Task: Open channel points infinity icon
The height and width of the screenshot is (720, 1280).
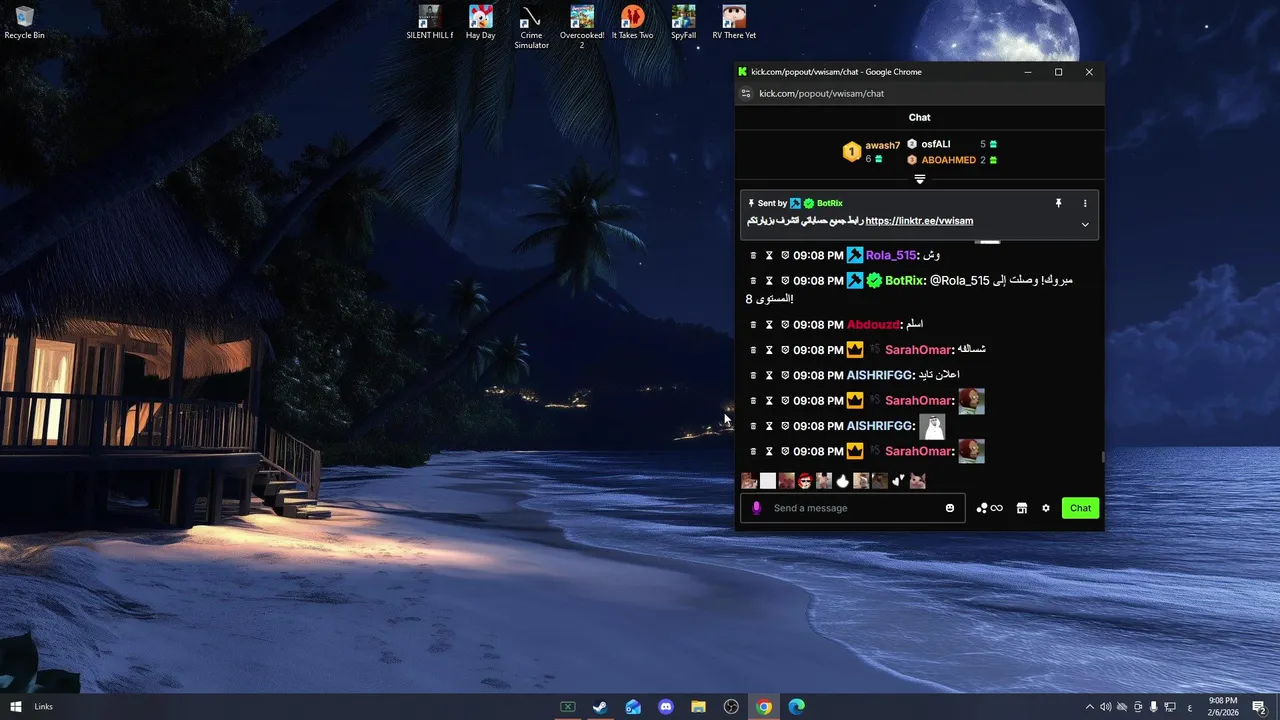Action: 989,508
